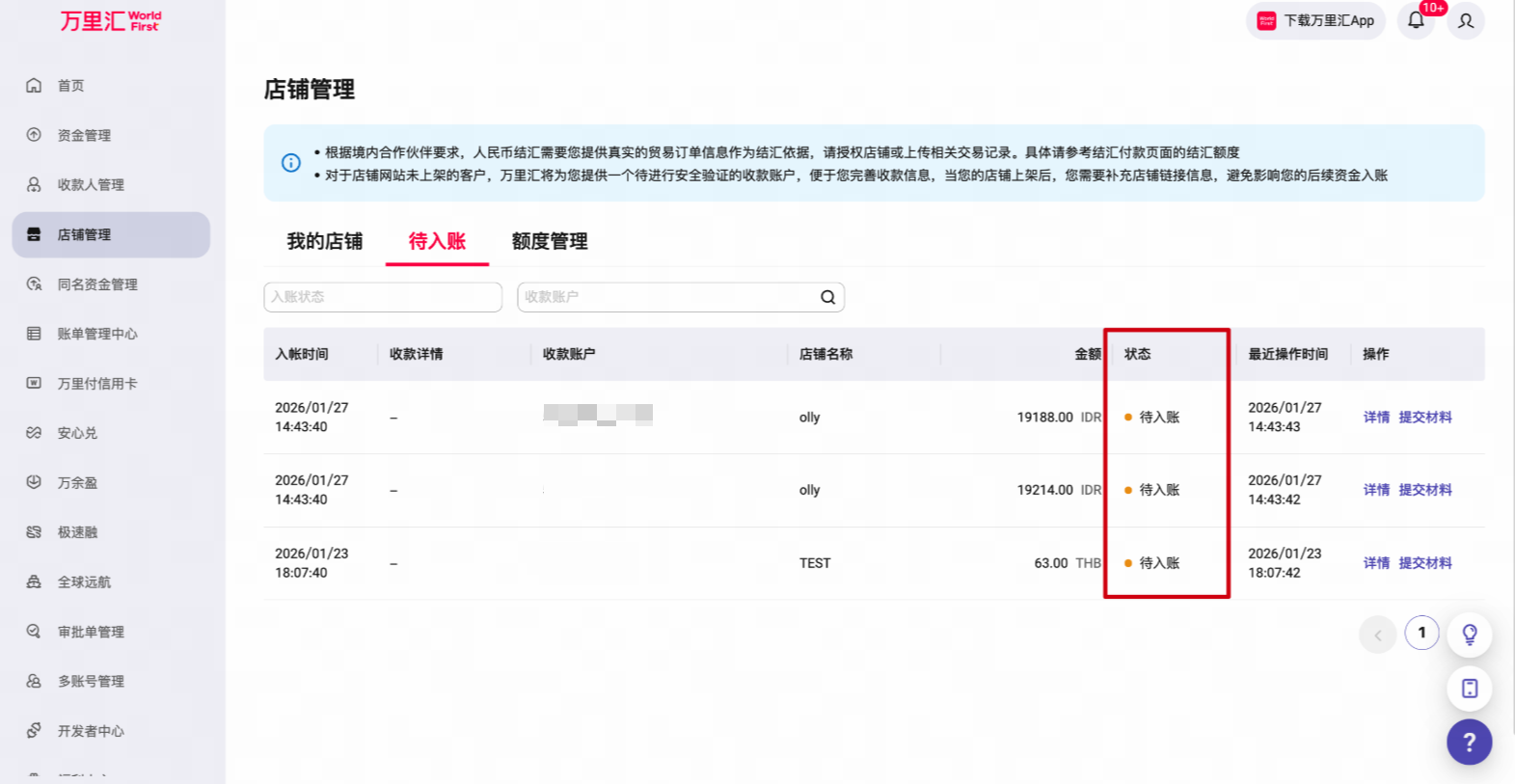The image size is (1515, 784).
Task: Click the 最近操作时间 column header
Action: click(1287, 354)
